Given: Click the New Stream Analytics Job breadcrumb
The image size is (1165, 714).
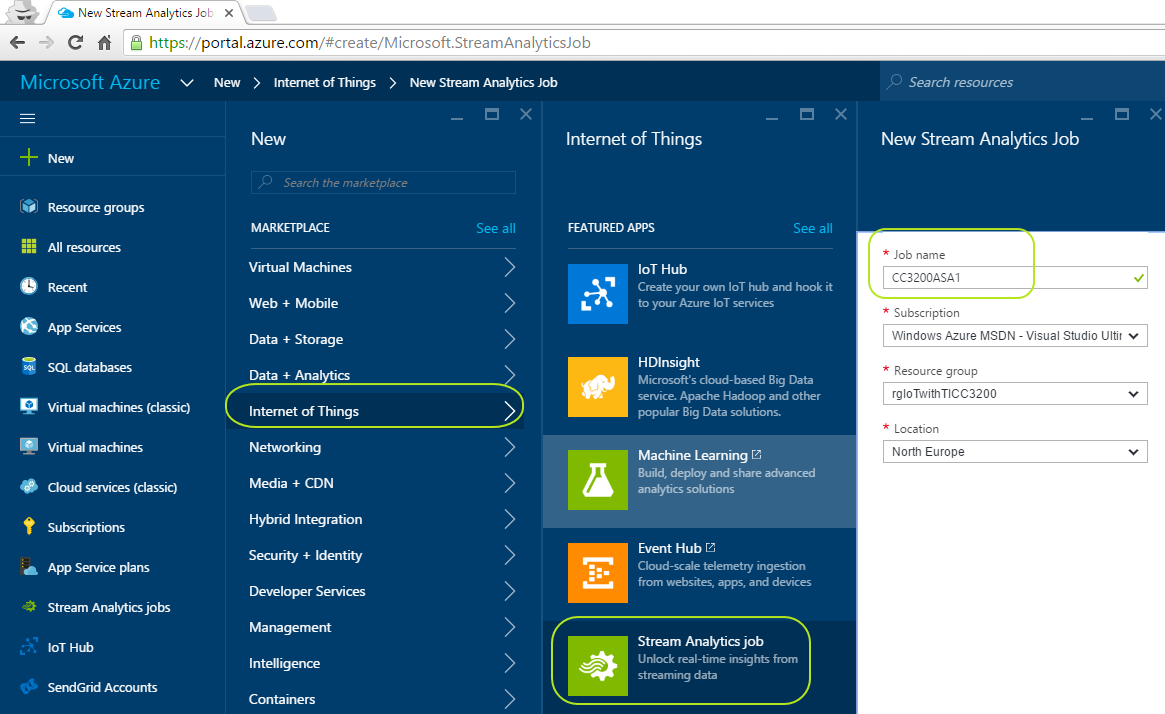Looking at the screenshot, I should (x=484, y=82).
